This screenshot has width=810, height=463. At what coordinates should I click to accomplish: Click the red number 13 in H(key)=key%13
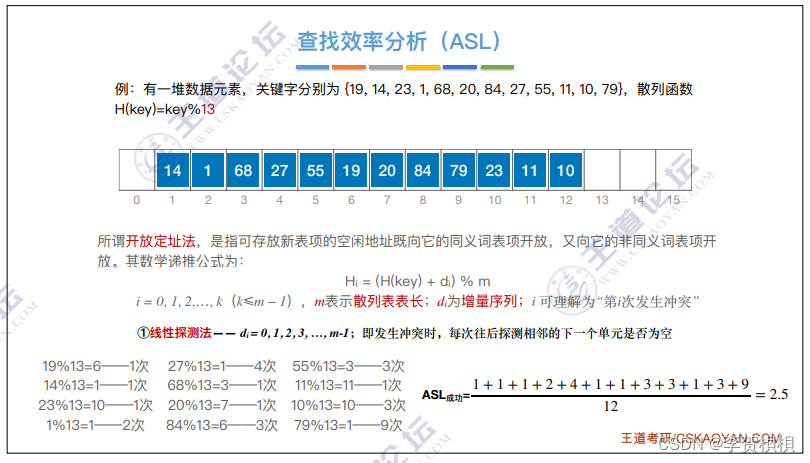click(x=208, y=110)
